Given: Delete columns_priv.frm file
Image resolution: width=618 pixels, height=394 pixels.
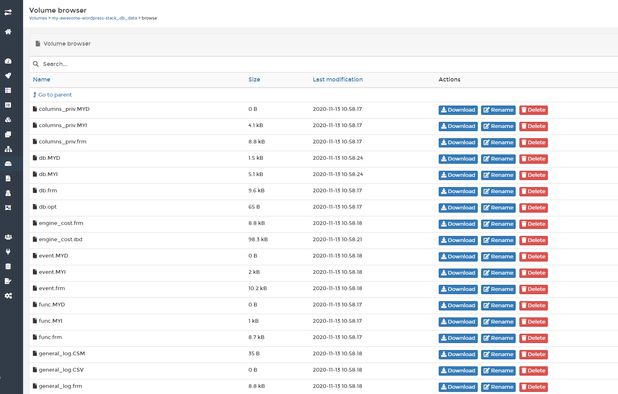Looking at the screenshot, I should (533, 143).
